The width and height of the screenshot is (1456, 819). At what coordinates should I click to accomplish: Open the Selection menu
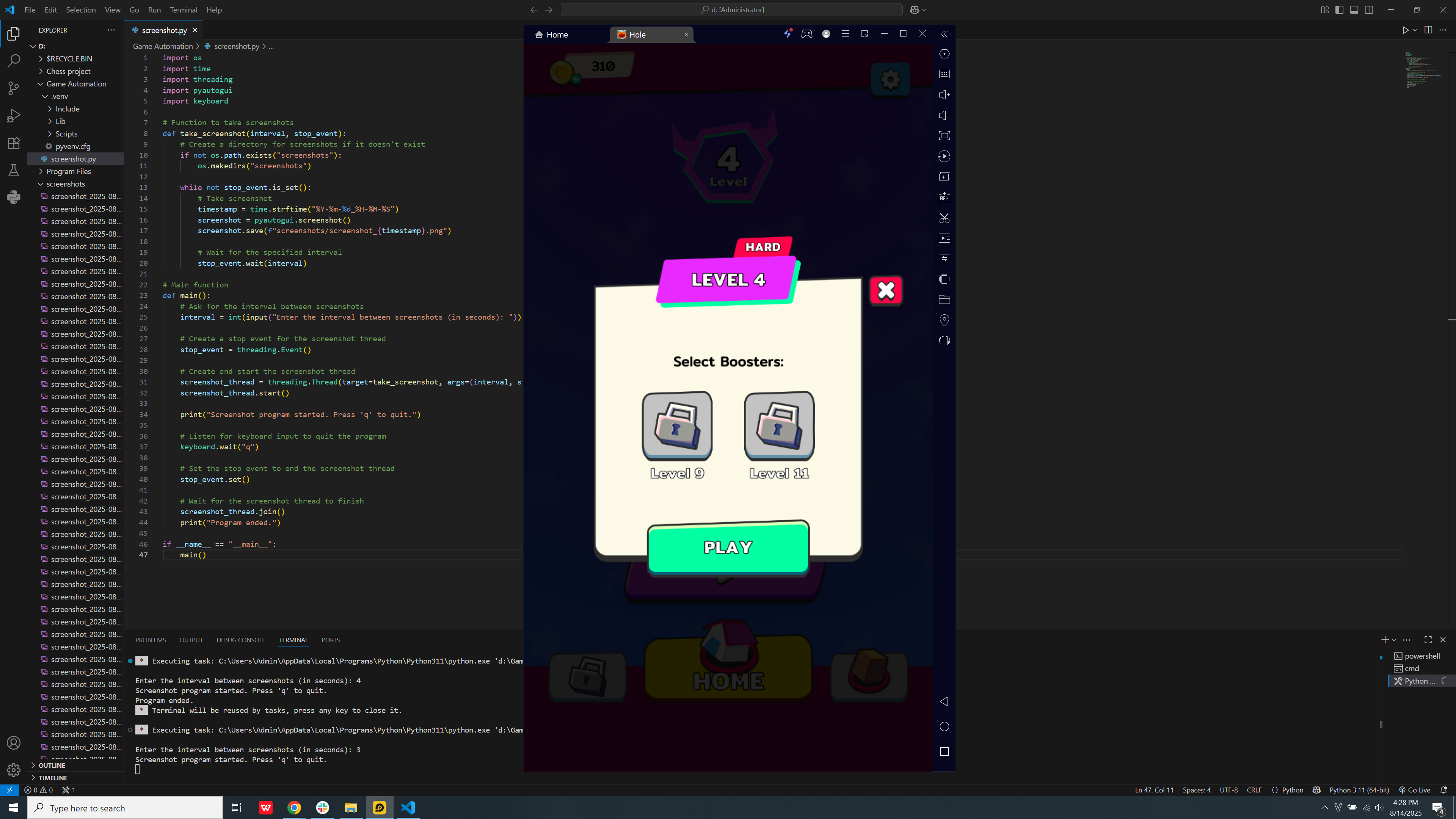pyautogui.click(x=80, y=9)
